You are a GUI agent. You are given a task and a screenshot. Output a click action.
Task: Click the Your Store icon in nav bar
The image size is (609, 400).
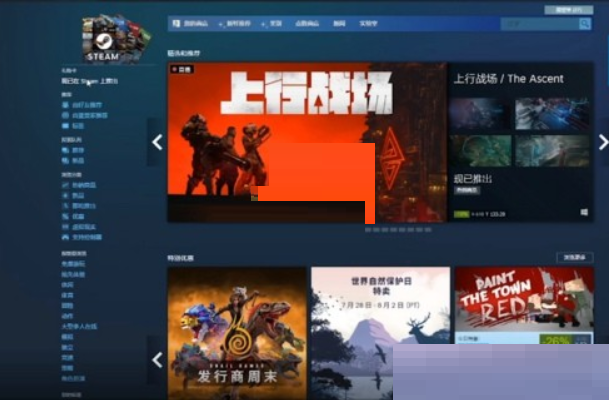point(176,23)
